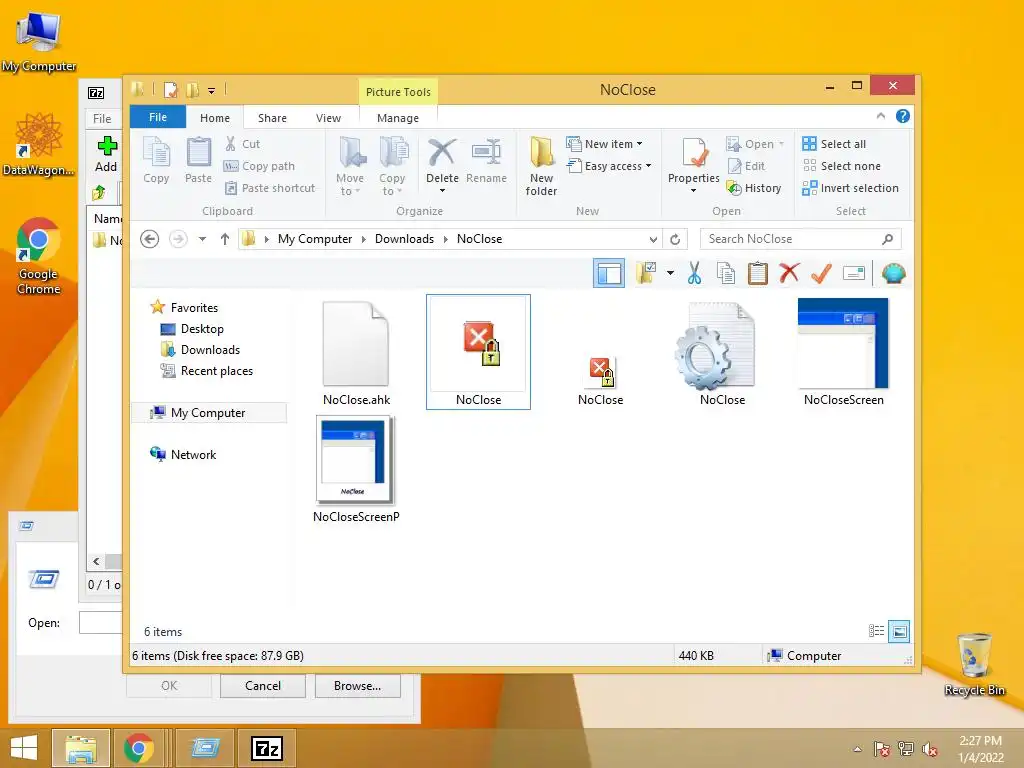Click Downloads in address breadcrumb
The height and width of the screenshot is (768, 1024).
pos(404,239)
